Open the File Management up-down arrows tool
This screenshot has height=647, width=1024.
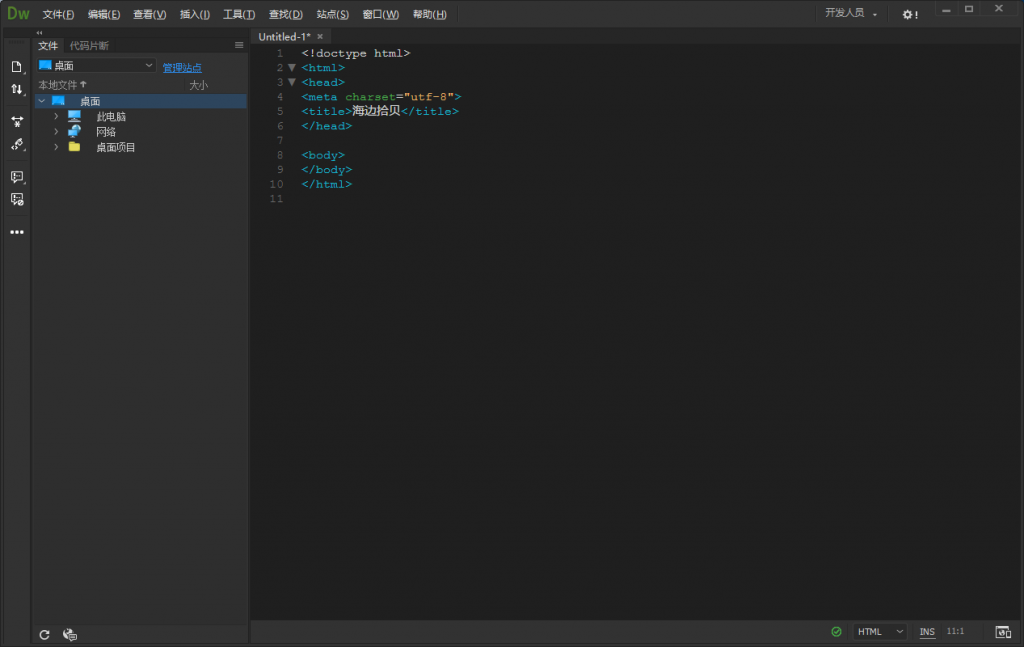click(16, 89)
